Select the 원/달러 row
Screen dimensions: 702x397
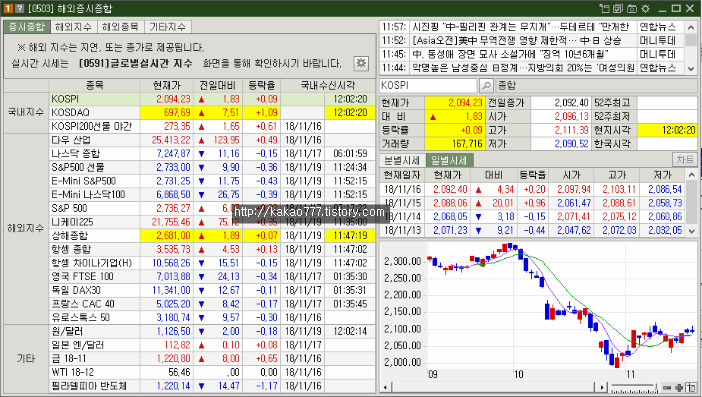[212, 331]
